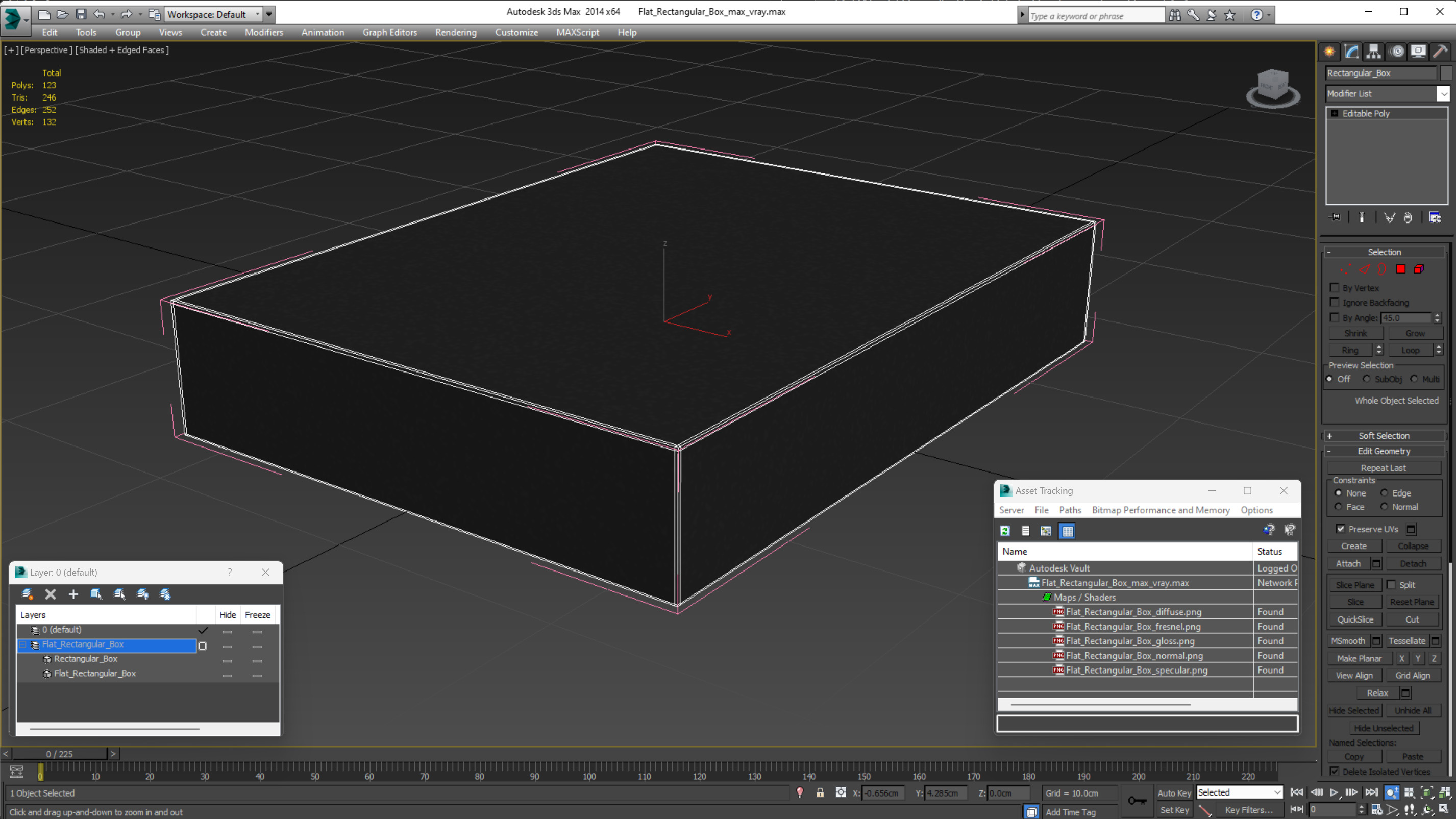Expand the Editable Poly modifier stack entry

click(x=1335, y=114)
